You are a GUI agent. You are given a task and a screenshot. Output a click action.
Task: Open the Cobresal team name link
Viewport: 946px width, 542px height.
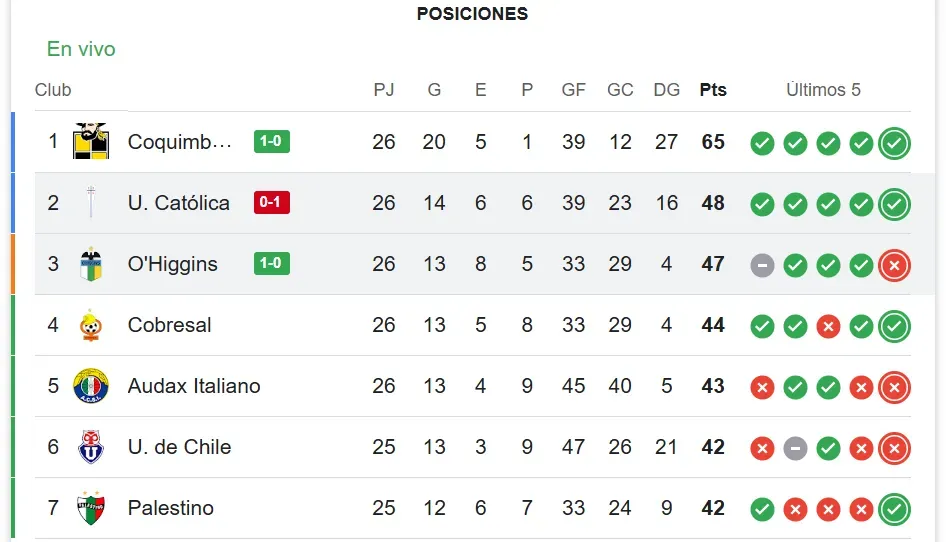tap(170, 325)
